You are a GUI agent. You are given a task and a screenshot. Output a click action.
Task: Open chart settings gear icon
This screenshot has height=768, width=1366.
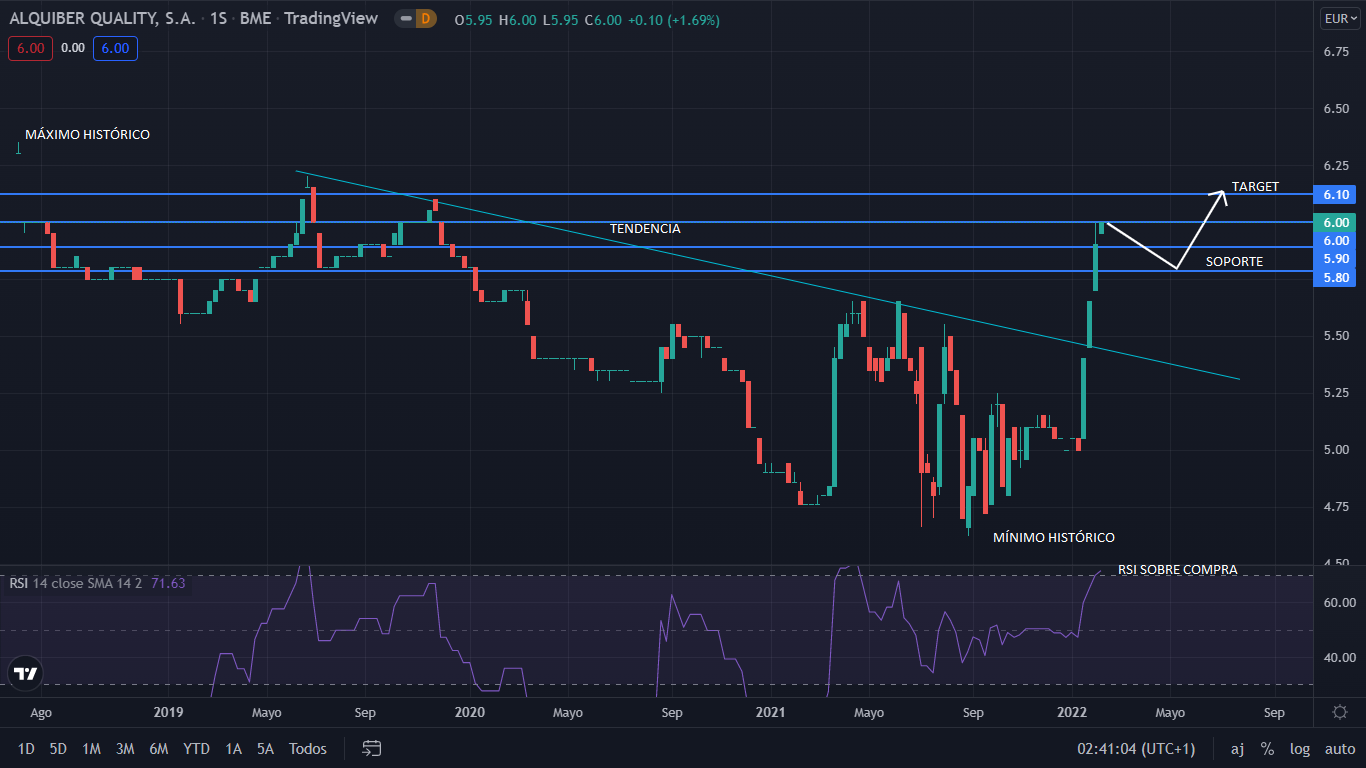[x=1340, y=712]
